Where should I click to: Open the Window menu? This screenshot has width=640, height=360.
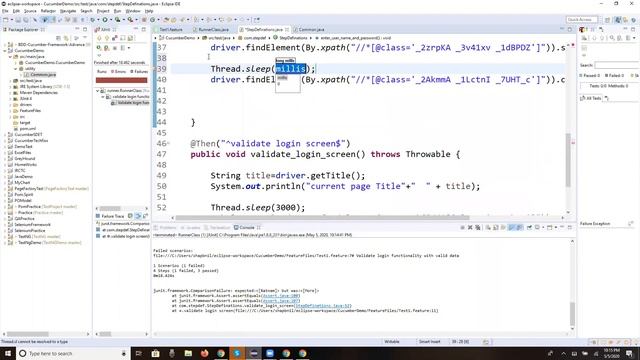tap(133, 11)
